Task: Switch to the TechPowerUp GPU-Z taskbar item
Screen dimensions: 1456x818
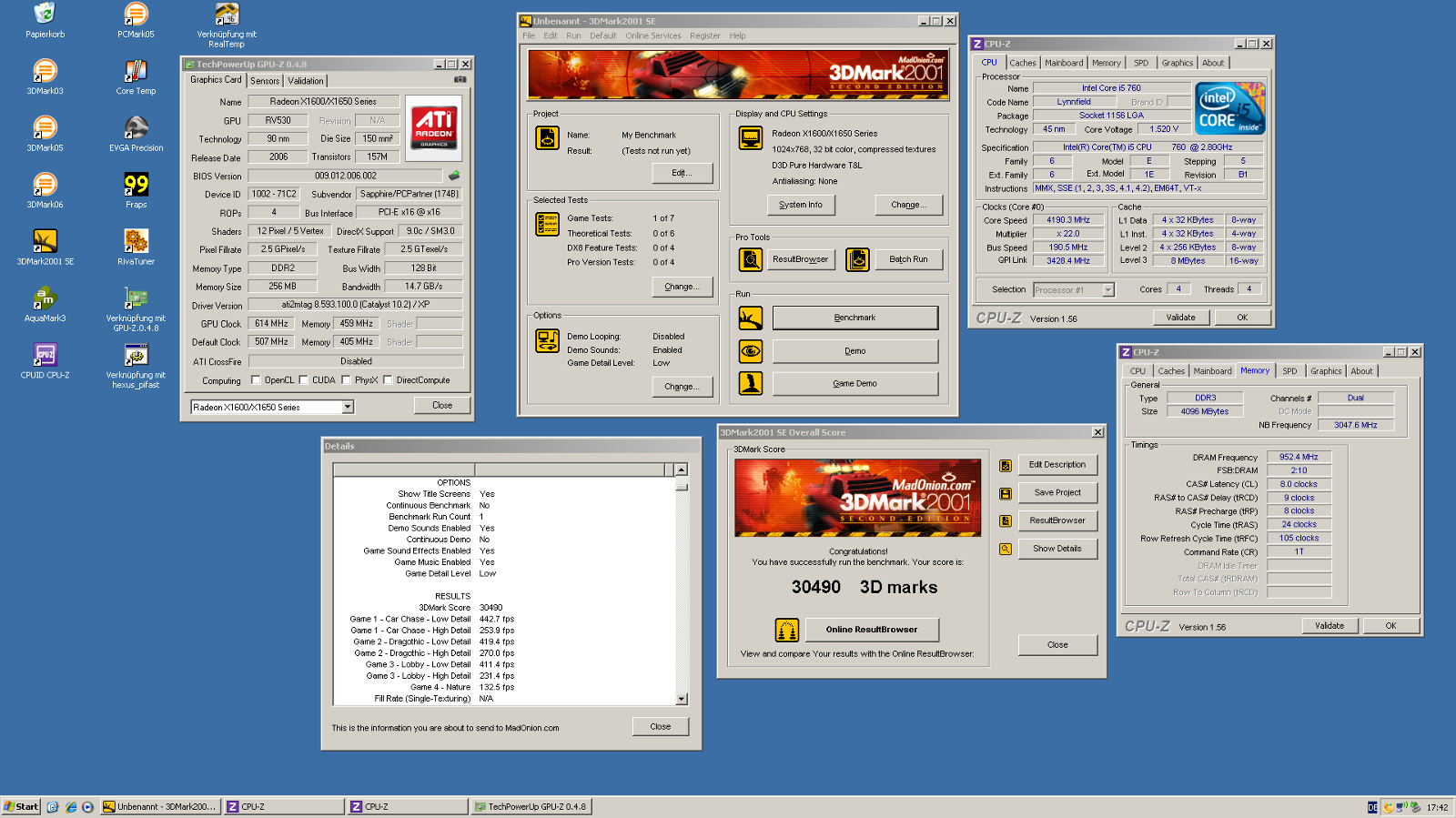Action: click(531, 806)
